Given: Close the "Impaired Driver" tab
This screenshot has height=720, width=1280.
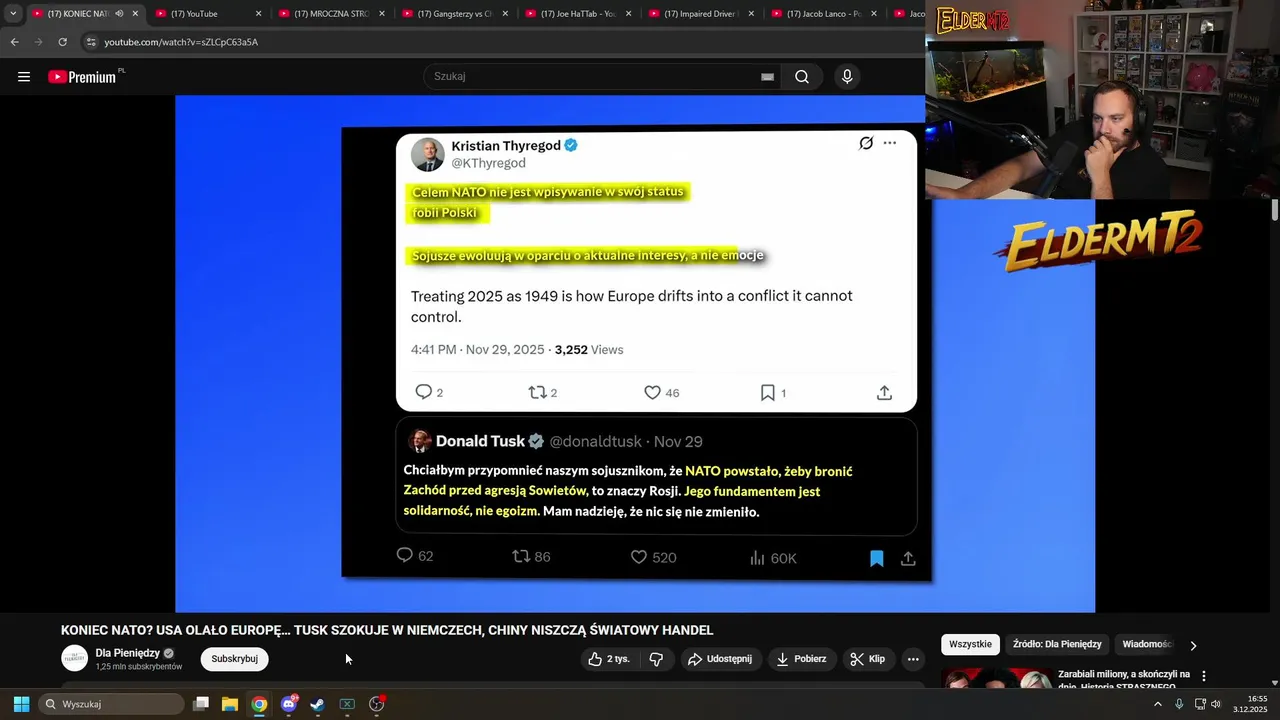Looking at the screenshot, I should click(x=750, y=14).
